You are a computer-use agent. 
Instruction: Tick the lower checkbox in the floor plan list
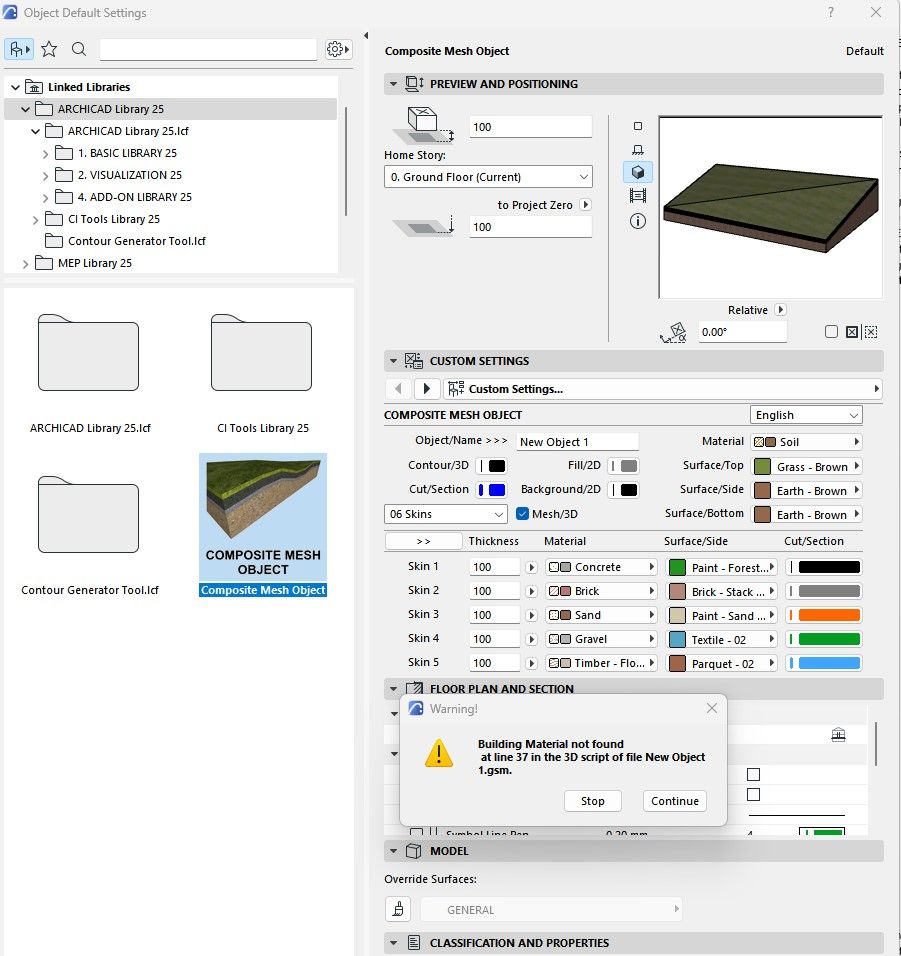click(753, 794)
